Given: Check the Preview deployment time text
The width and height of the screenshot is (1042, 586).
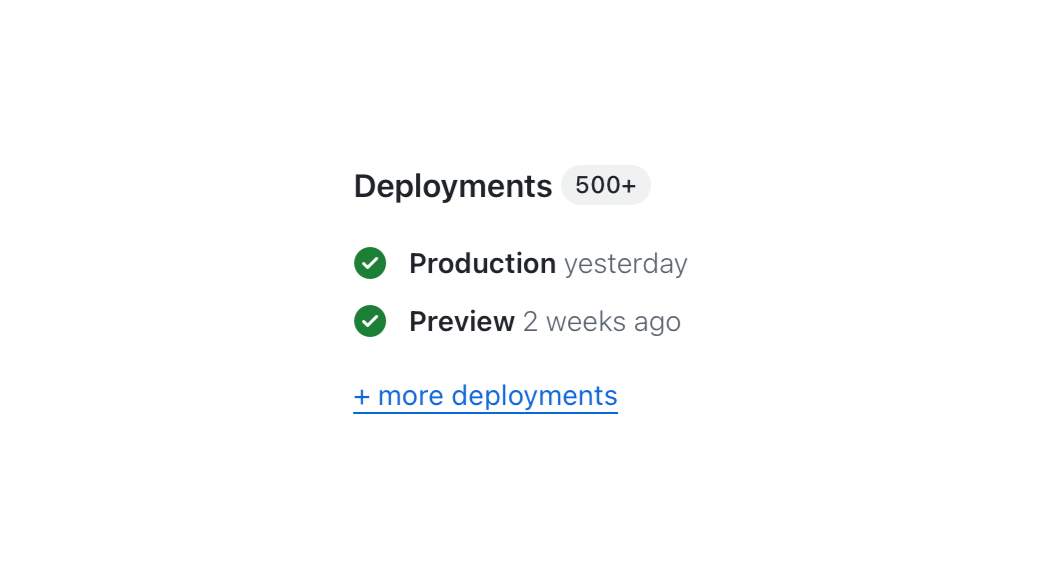Looking at the screenshot, I should (601, 322).
